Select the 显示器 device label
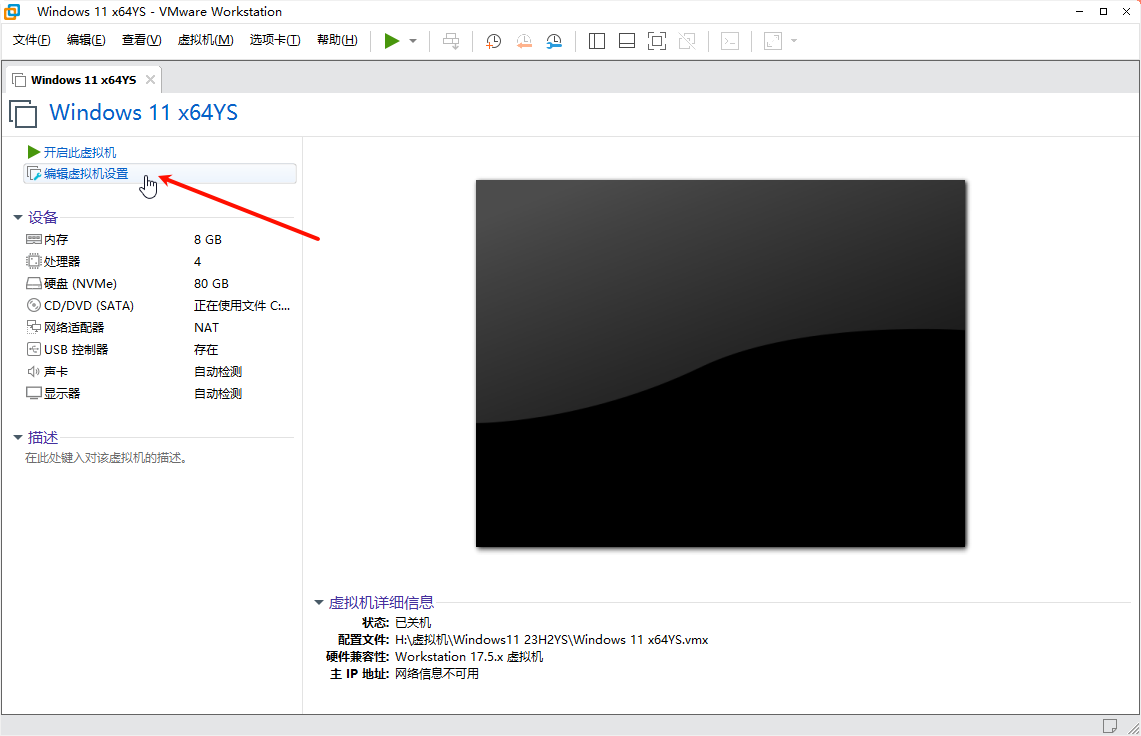The image size is (1141, 736). click(62, 393)
